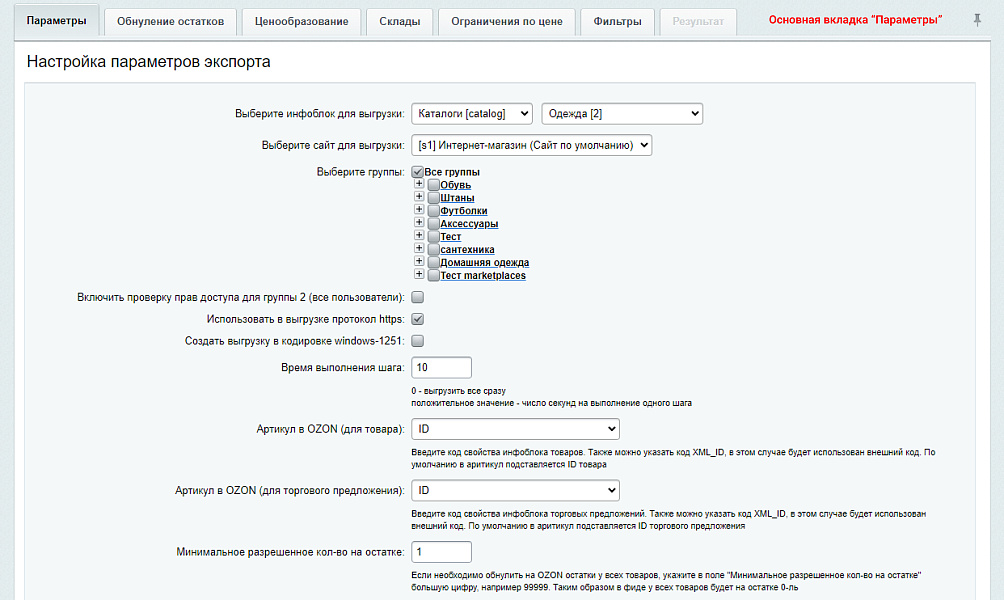Expand the Обувь group tree node
This screenshot has height=600, width=1004.
419,184
